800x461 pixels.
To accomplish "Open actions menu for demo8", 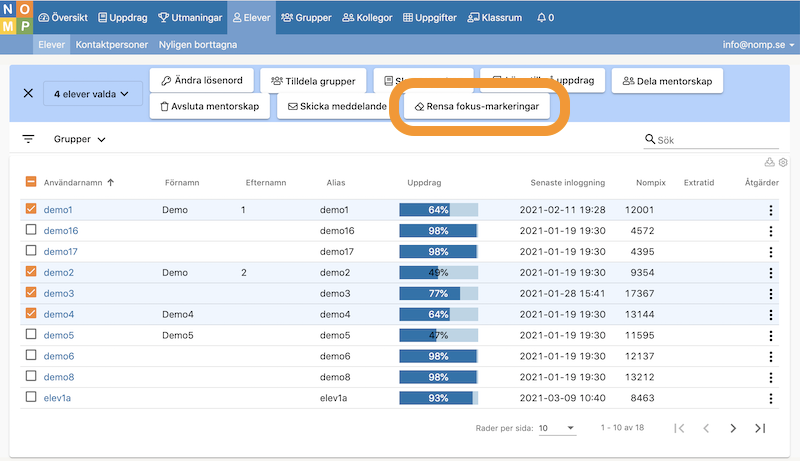I will [x=770, y=377].
